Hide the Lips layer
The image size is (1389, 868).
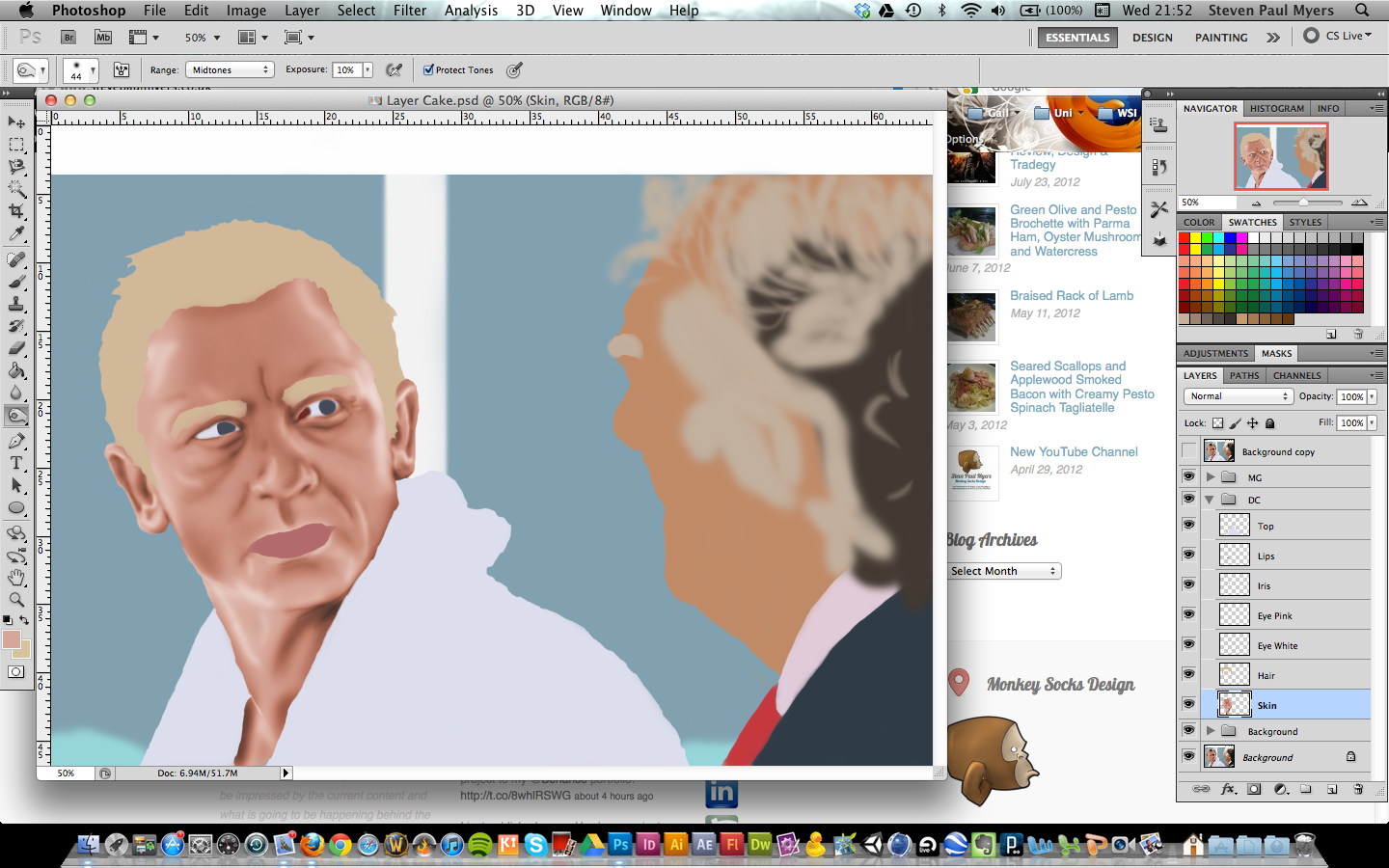1188,555
